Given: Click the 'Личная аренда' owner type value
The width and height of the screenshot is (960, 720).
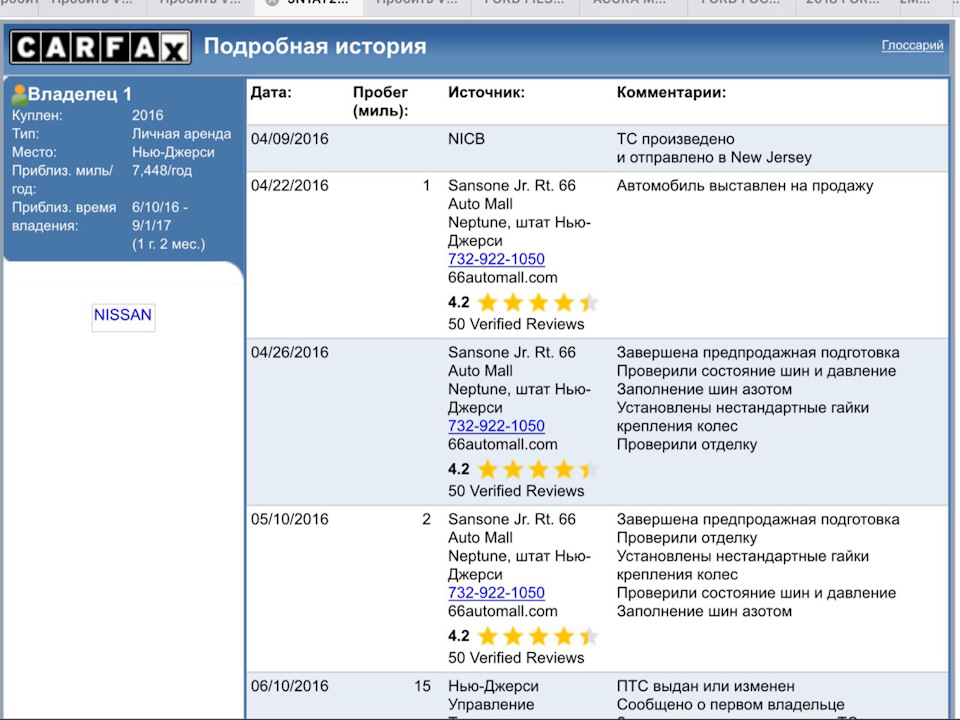Looking at the screenshot, I should [181, 134].
